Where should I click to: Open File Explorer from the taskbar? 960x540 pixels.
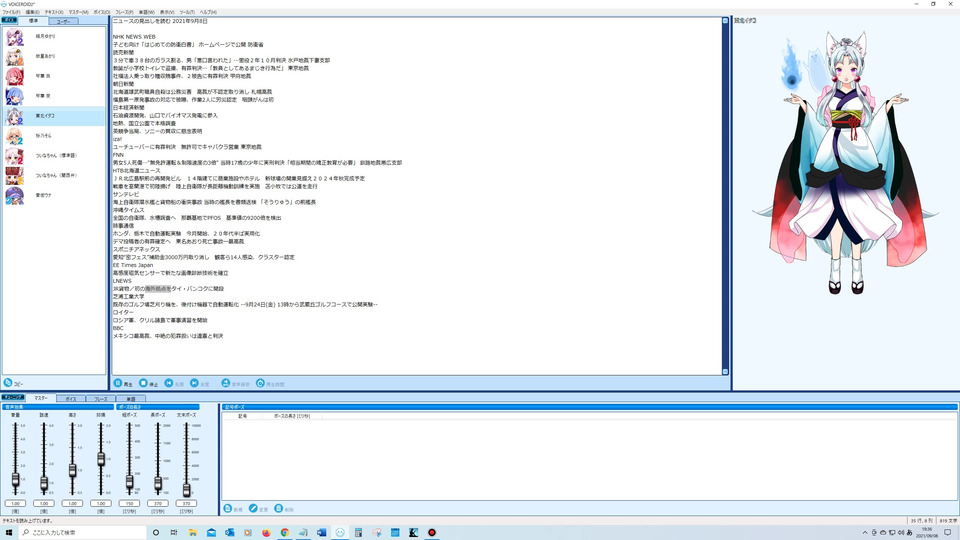pos(193,533)
